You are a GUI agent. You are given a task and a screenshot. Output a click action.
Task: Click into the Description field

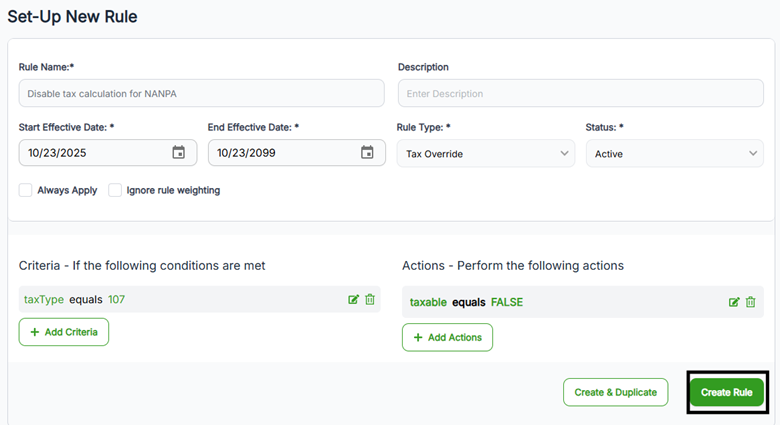580,94
